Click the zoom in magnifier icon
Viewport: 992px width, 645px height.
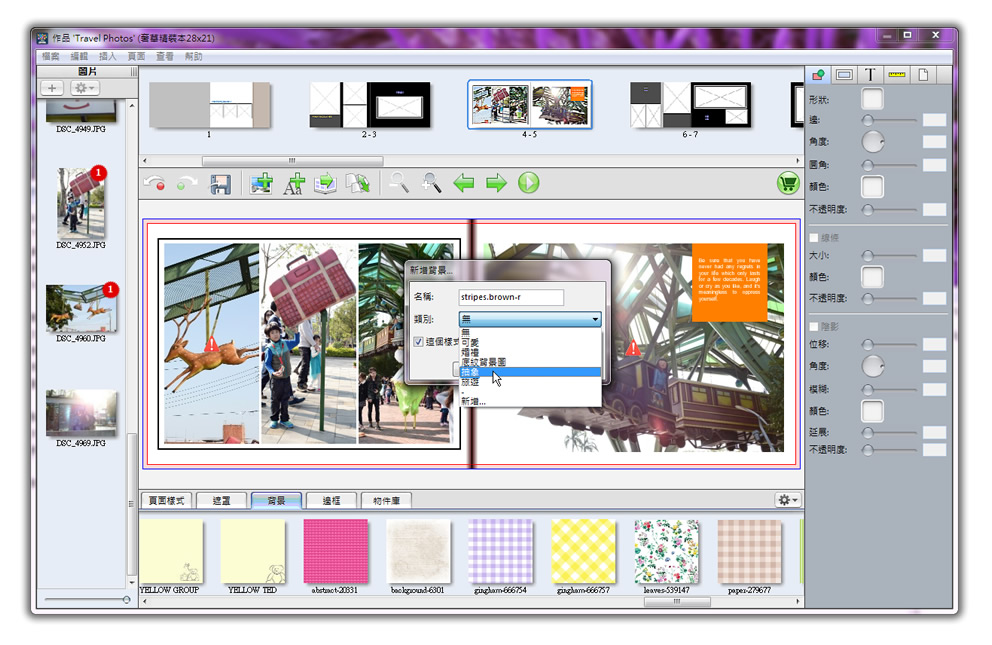click(x=431, y=183)
